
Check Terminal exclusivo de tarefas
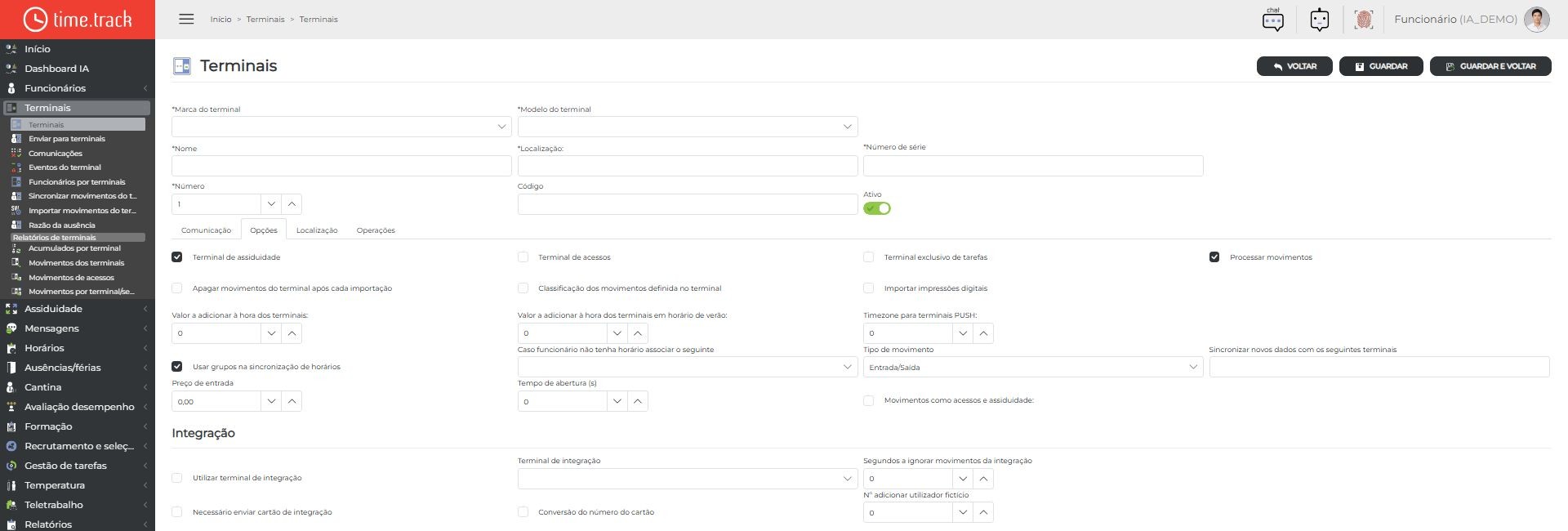869,257
